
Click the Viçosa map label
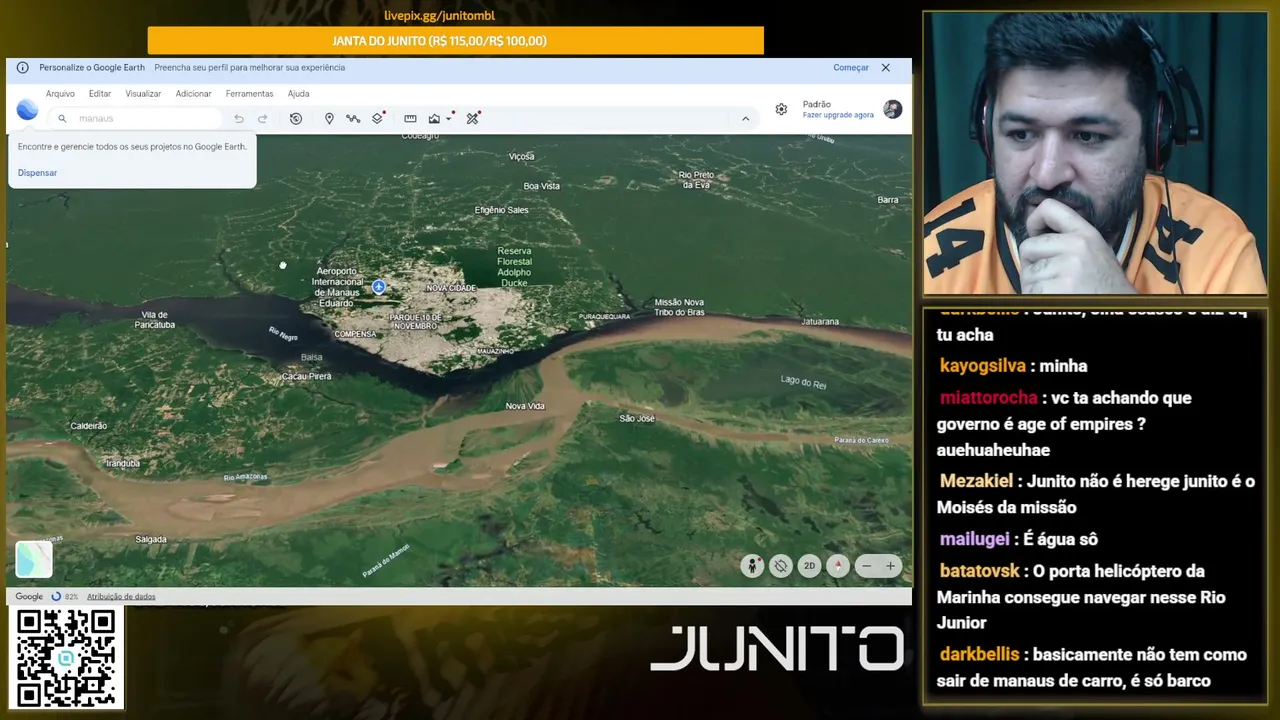[x=521, y=157]
